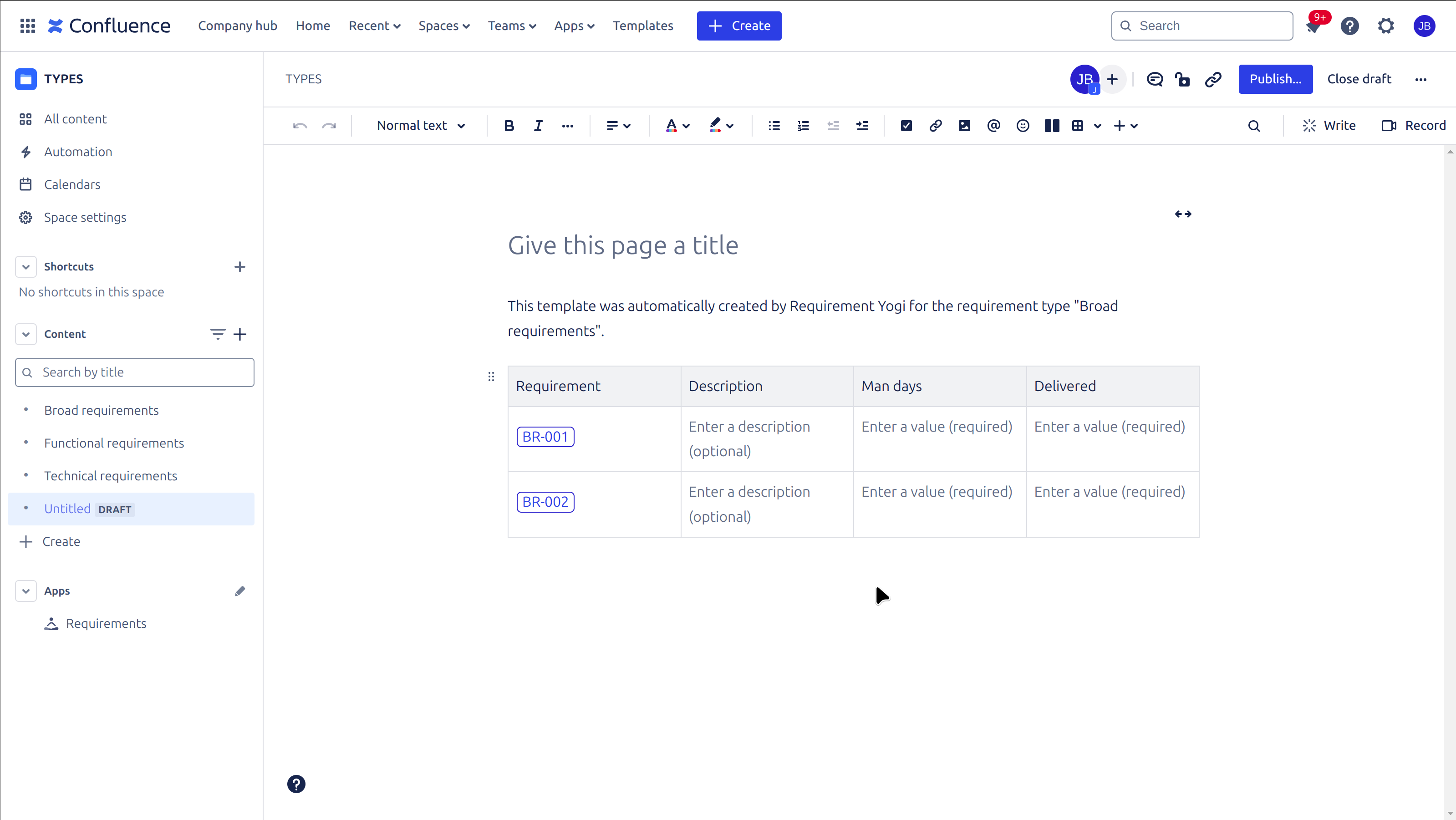Screen dimensions: 1456x820
Task: Toggle bold formatting
Action: tap(509, 126)
